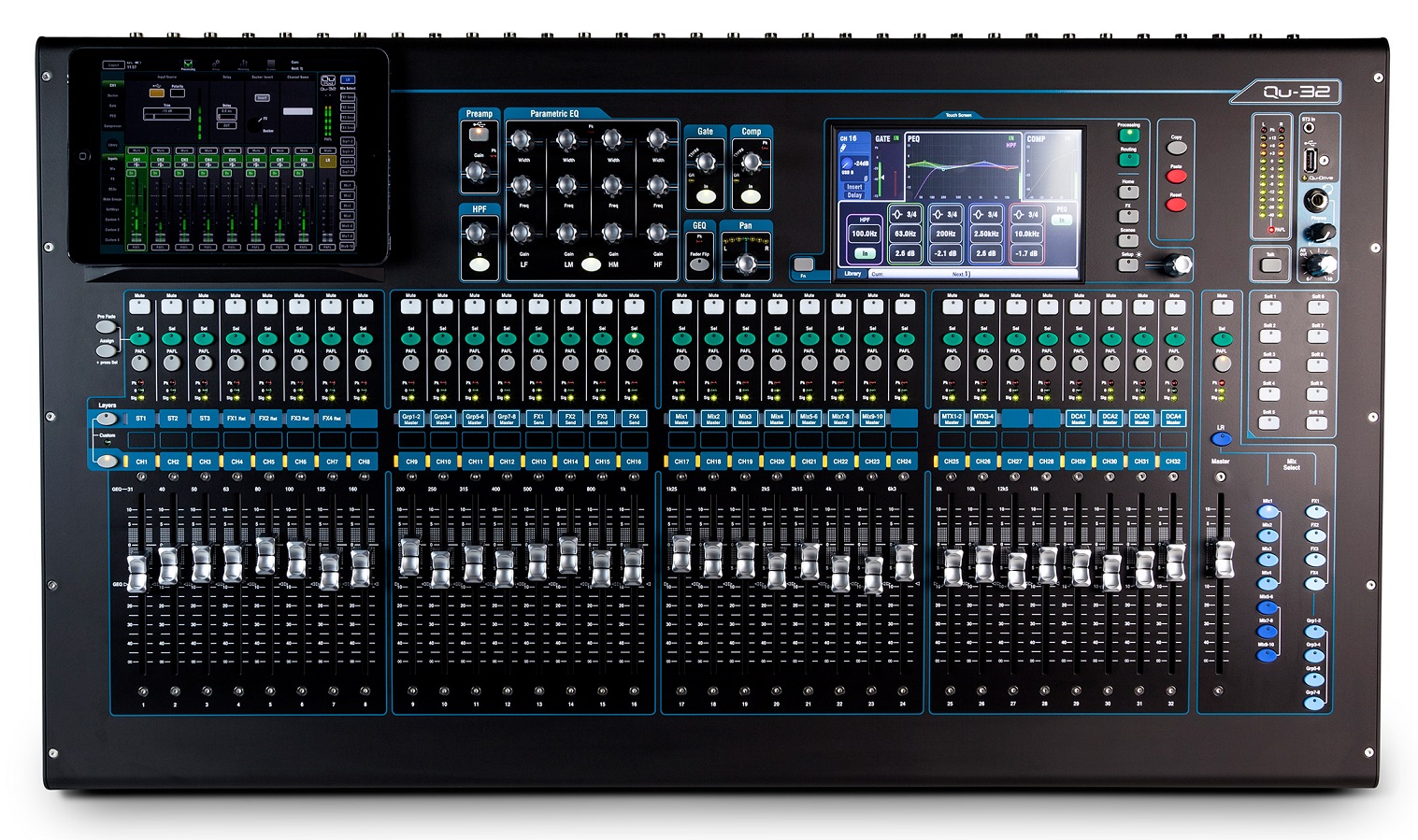Click the CH1 fader cap
This screenshot has height=840, width=1418.
click(138, 572)
